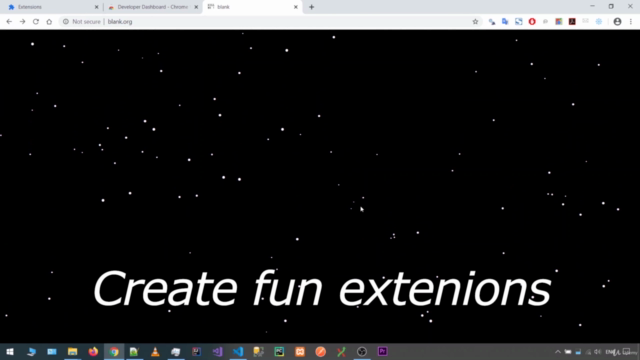
Task: Show hidden system tray icons
Action: [x=558, y=352]
